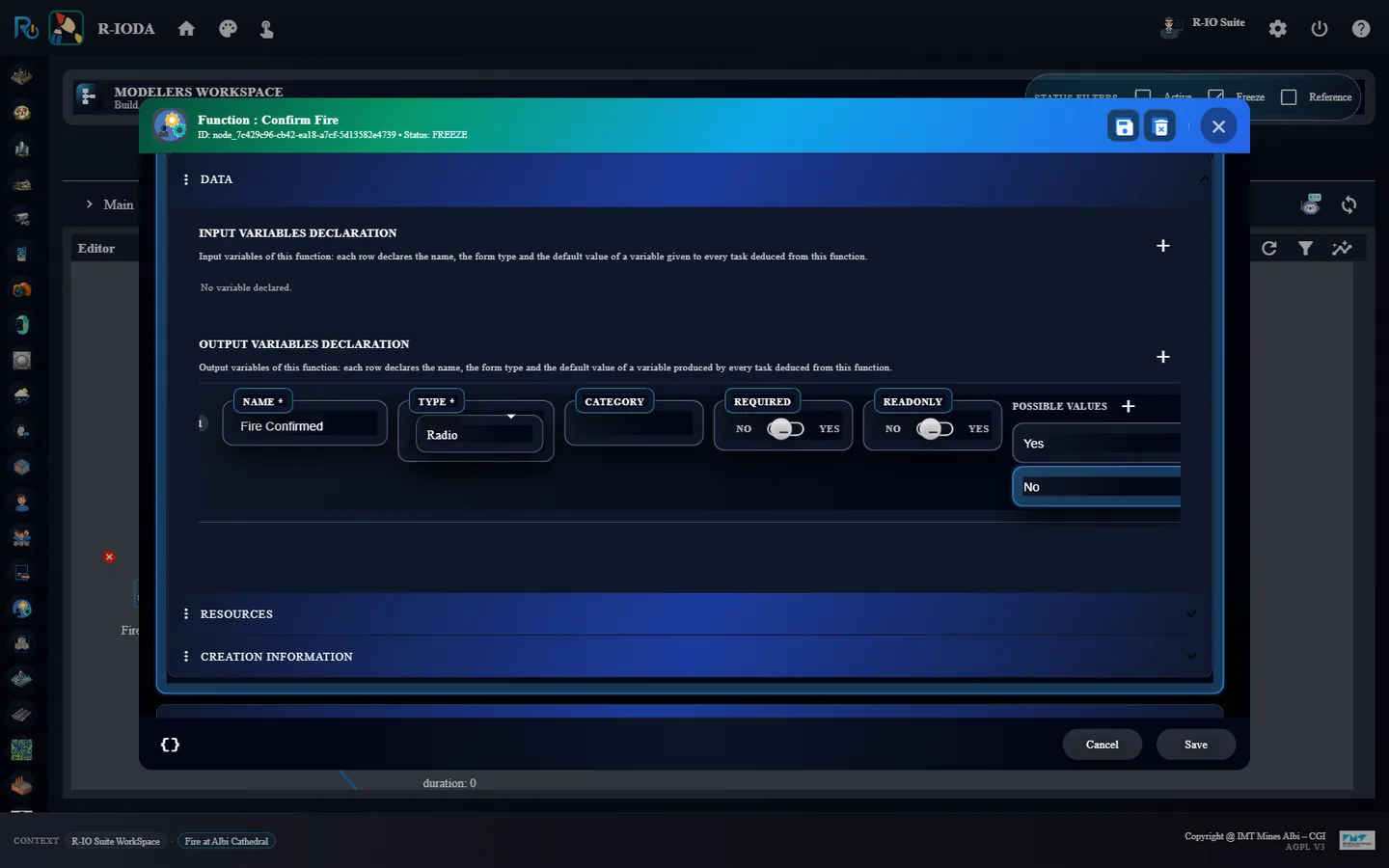Viewport: 1389px width, 868px height.
Task: Open the CREATION INFORMATION three-dot menu
Action: tap(185, 657)
